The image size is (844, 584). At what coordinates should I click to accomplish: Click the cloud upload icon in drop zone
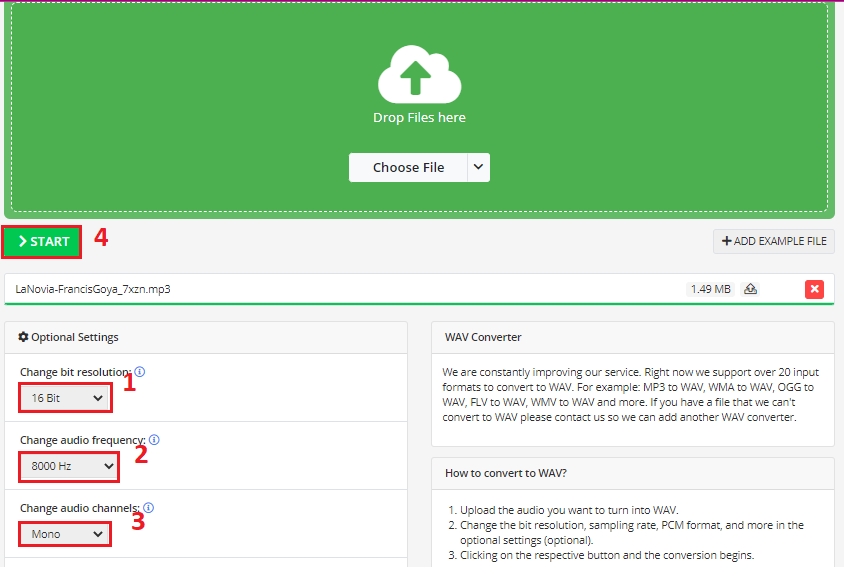click(419, 74)
